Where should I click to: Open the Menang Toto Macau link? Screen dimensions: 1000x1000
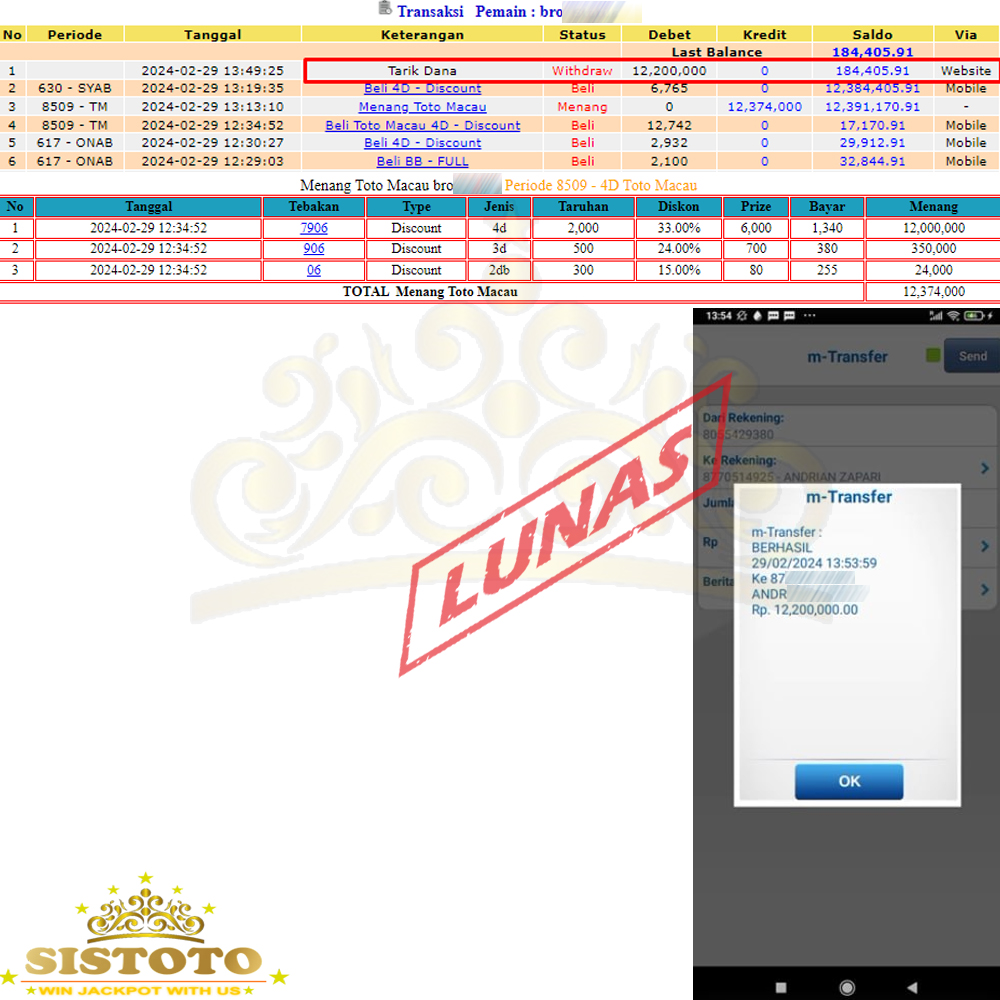click(x=422, y=107)
